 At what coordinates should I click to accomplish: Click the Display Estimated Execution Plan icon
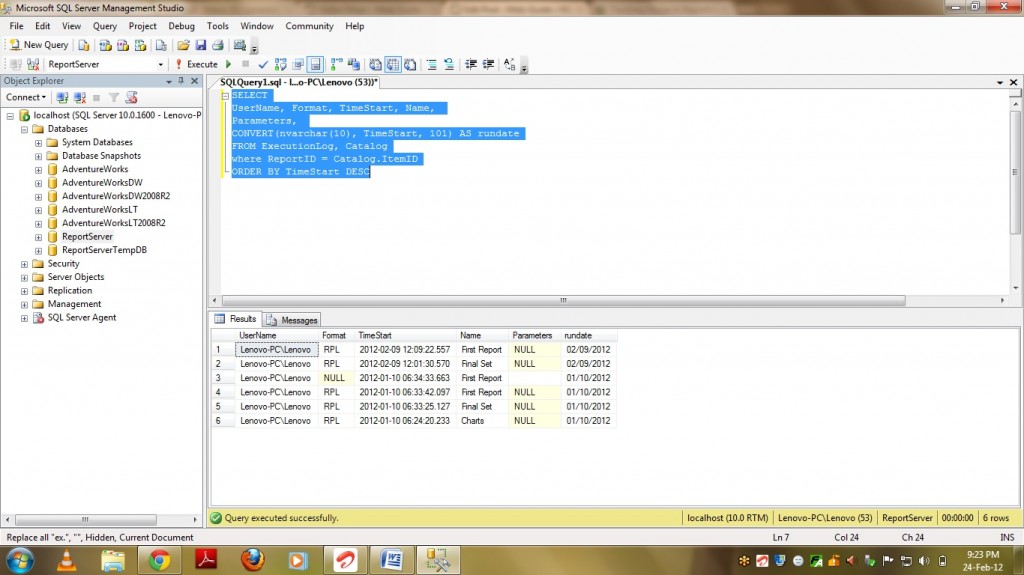pos(281,64)
